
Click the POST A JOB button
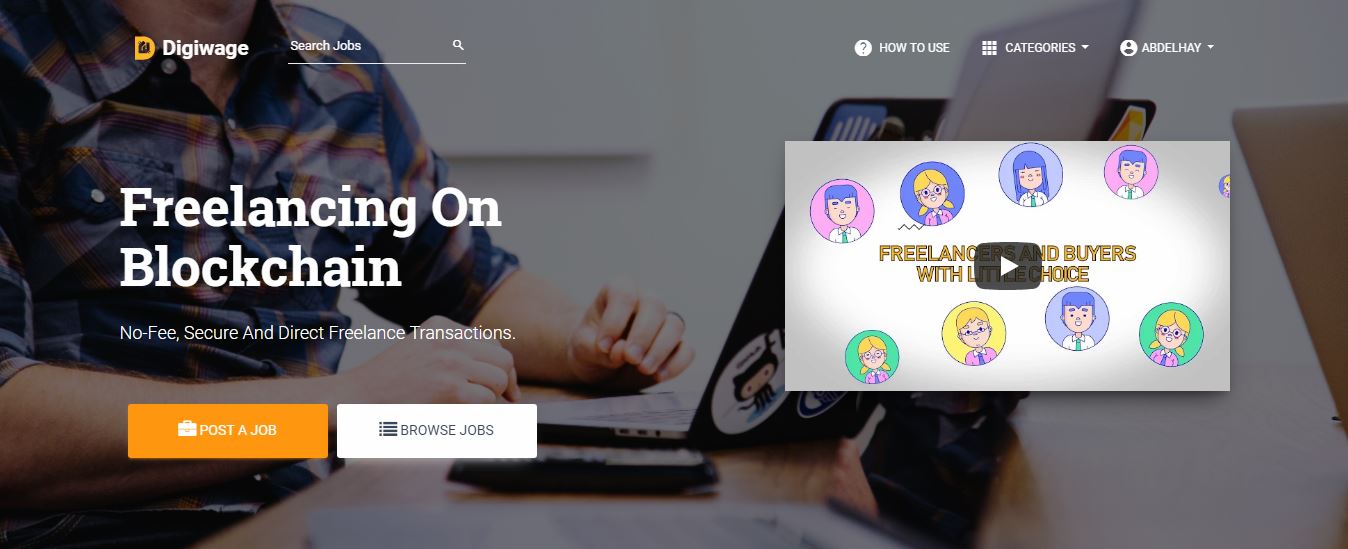(228, 431)
